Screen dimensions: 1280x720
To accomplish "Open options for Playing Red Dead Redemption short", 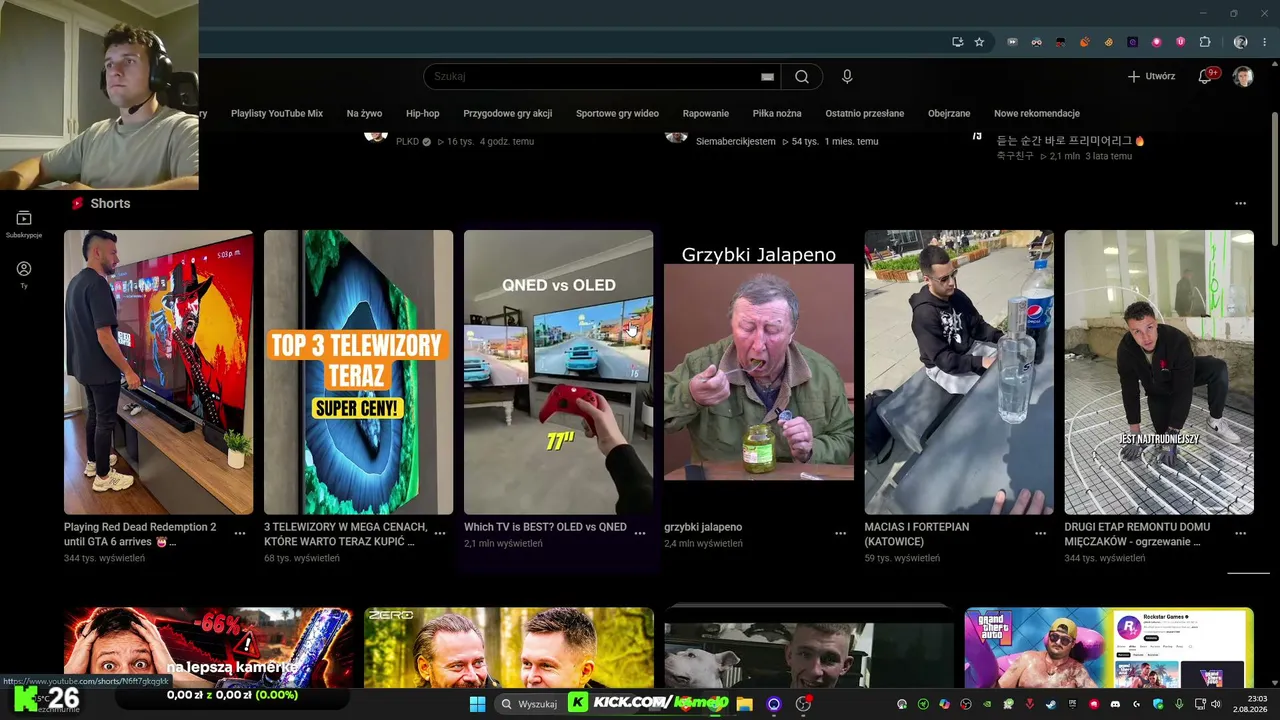I will [240, 534].
